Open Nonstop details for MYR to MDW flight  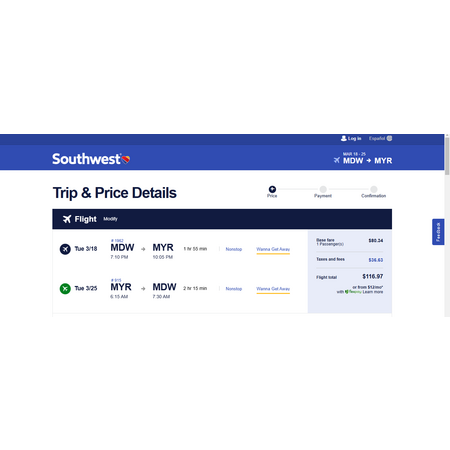pyautogui.click(x=234, y=289)
